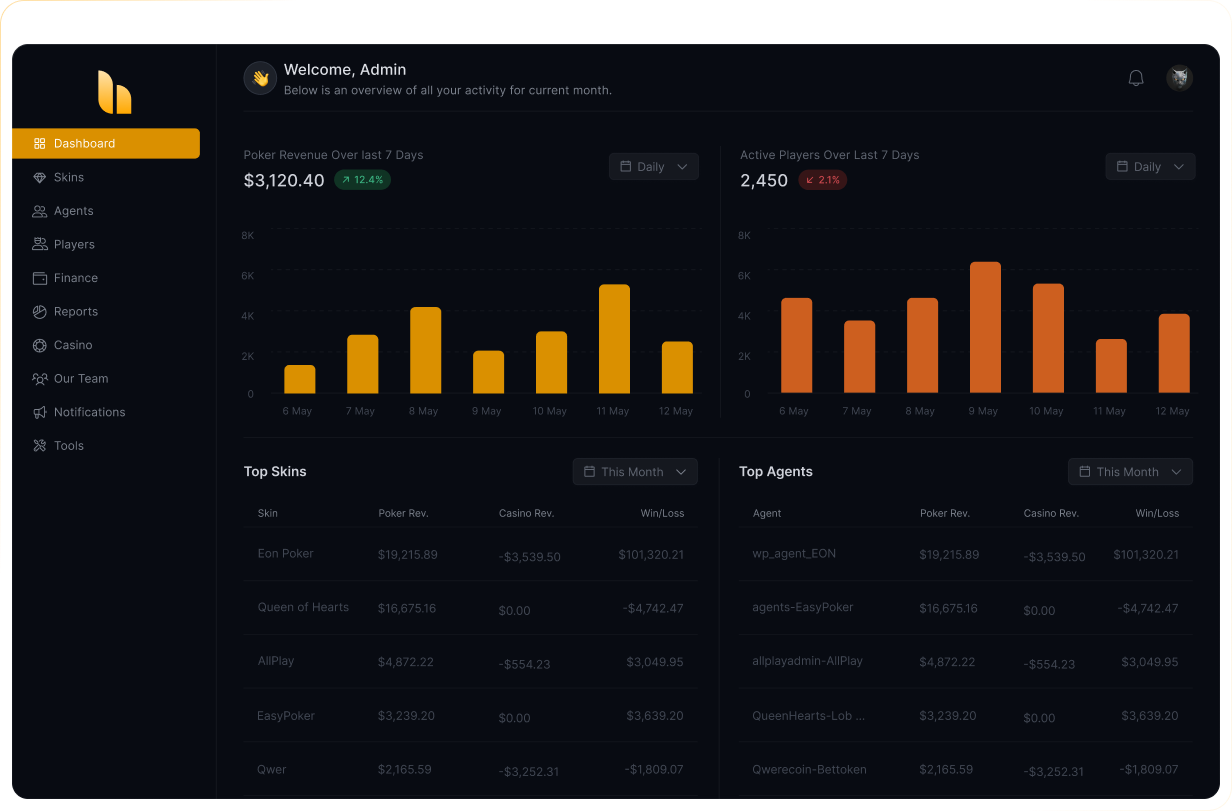Sort Top Skins by Poker Rev. column

click(403, 514)
